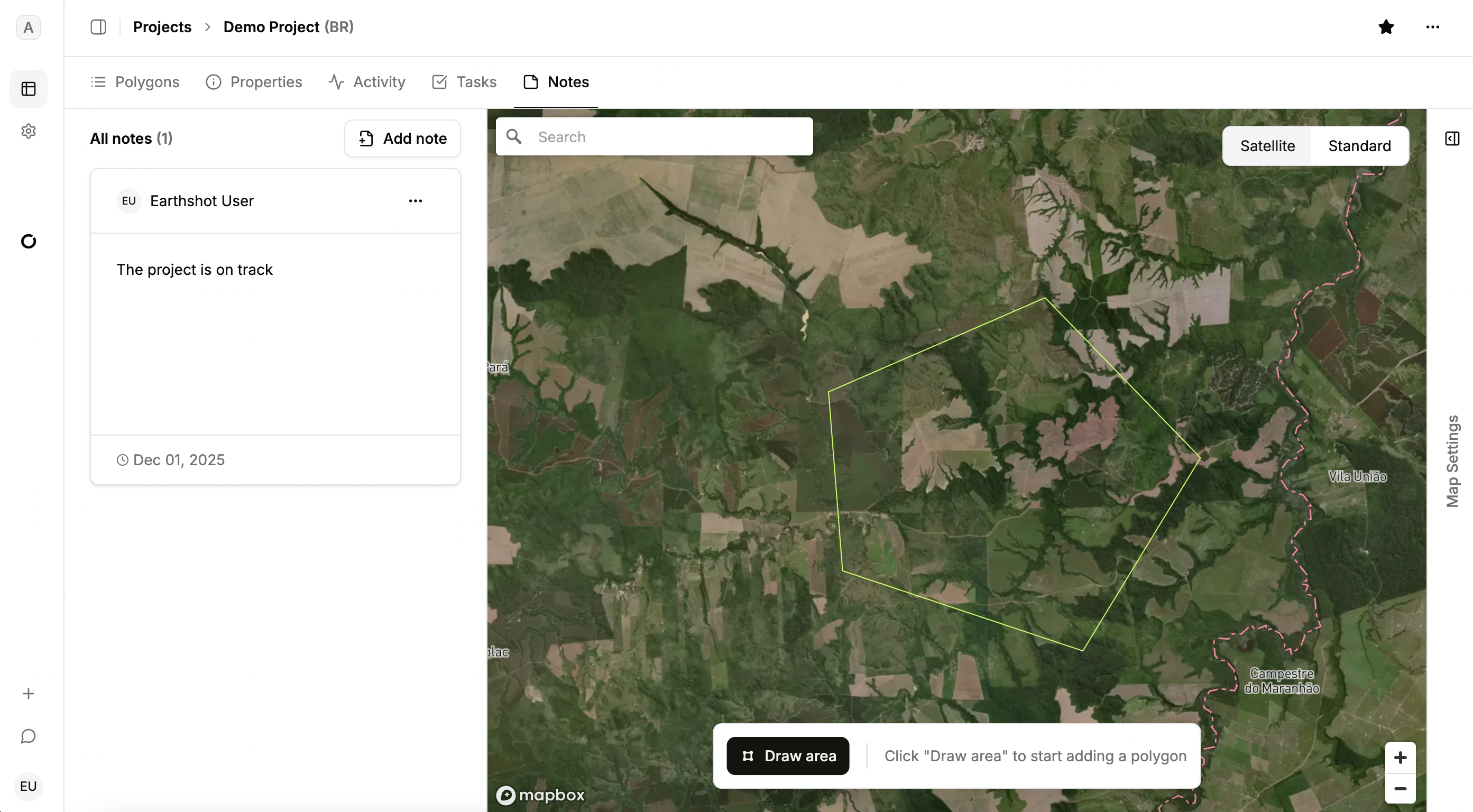Click the EU user avatar at bottom
Viewport: 1473px width, 812px height.
click(29, 786)
